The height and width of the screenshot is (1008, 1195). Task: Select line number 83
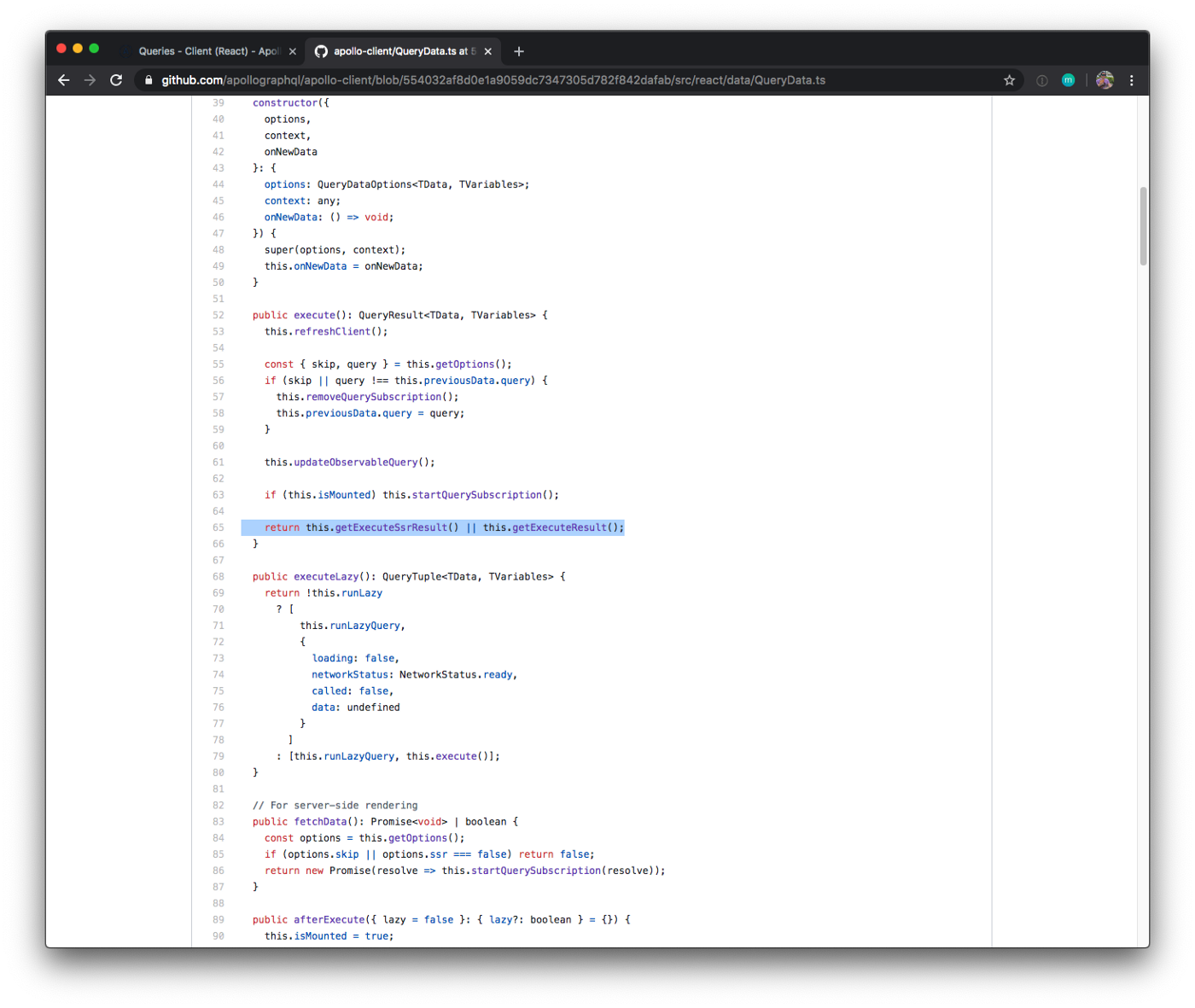pos(219,821)
